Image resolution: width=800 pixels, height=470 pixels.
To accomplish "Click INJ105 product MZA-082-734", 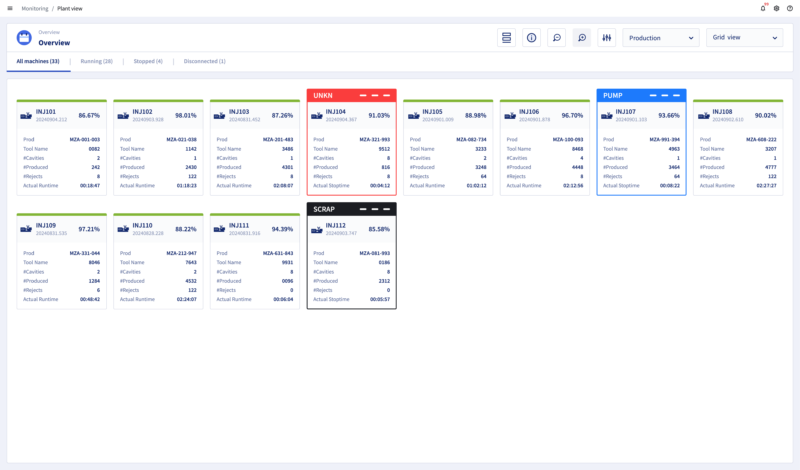I will [471, 139].
